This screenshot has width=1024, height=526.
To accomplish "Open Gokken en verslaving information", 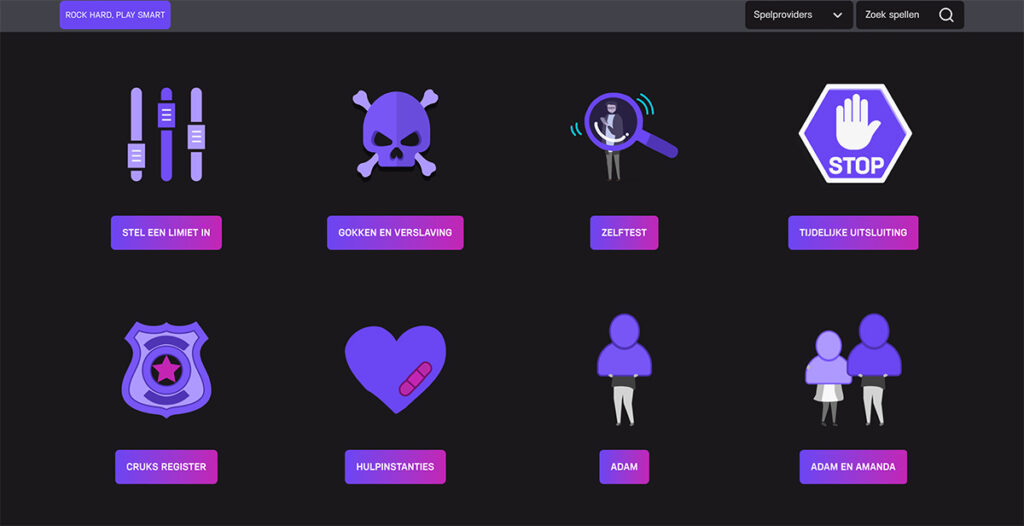I will (395, 233).
